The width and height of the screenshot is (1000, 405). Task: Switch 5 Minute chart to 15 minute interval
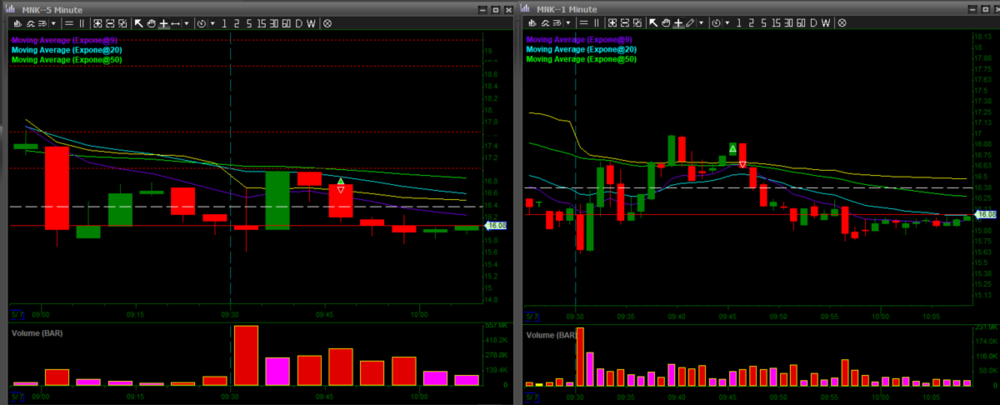pyautogui.click(x=261, y=23)
